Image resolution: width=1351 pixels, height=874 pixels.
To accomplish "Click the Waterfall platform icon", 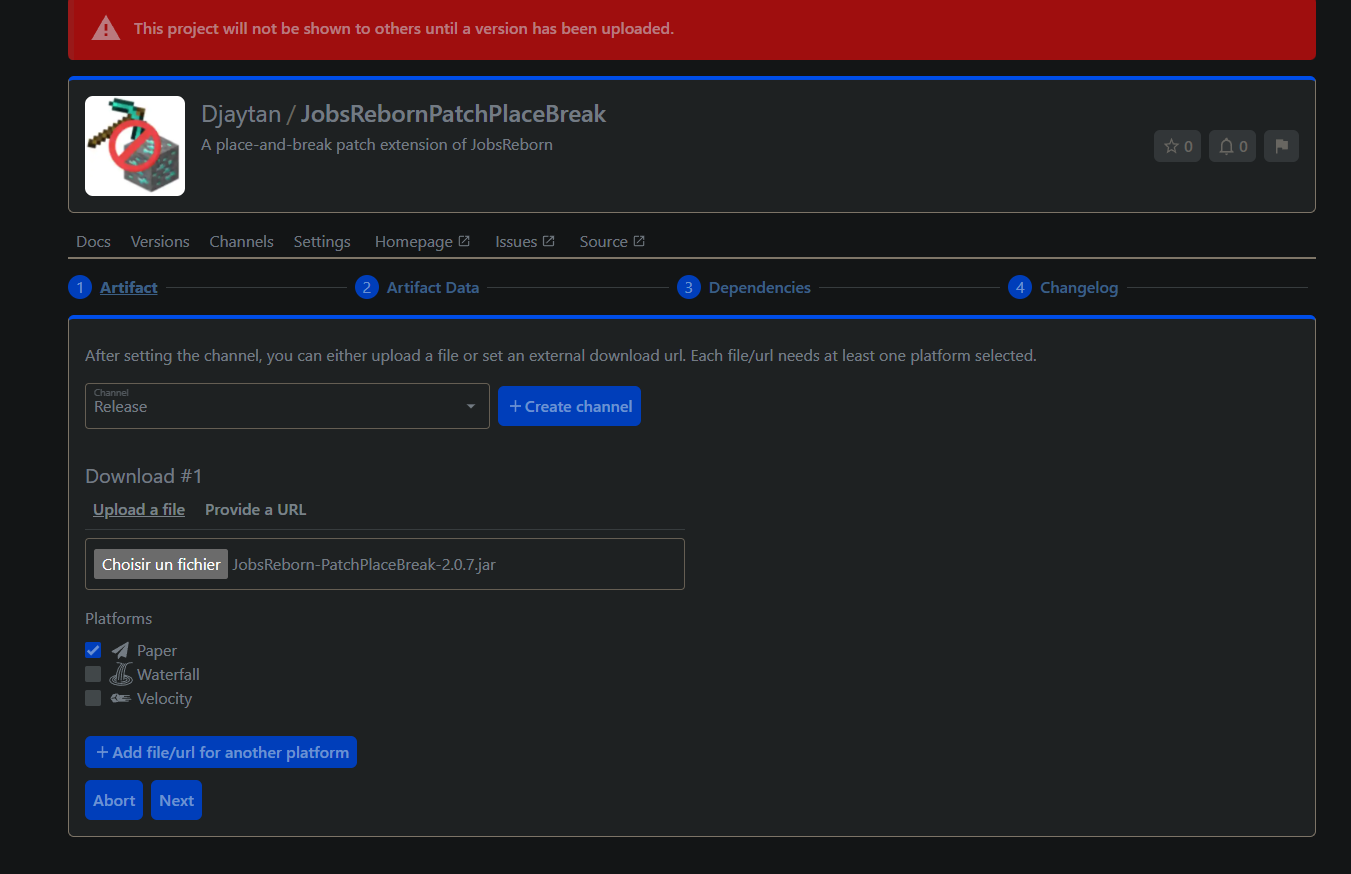I will pyautogui.click(x=119, y=674).
